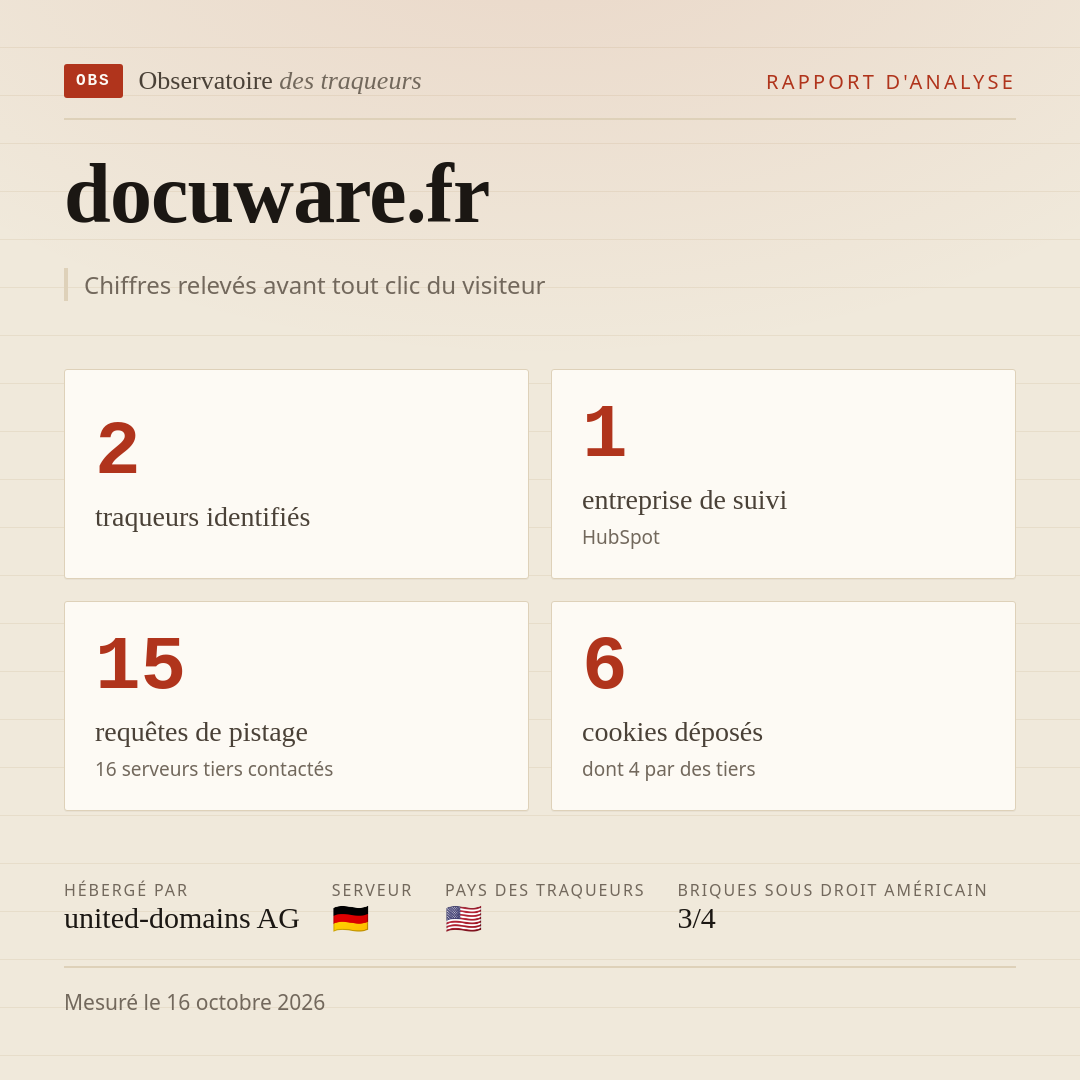The width and height of the screenshot is (1080, 1080).
Task: Click the 'SERVEUR' label
Action: [372, 890]
